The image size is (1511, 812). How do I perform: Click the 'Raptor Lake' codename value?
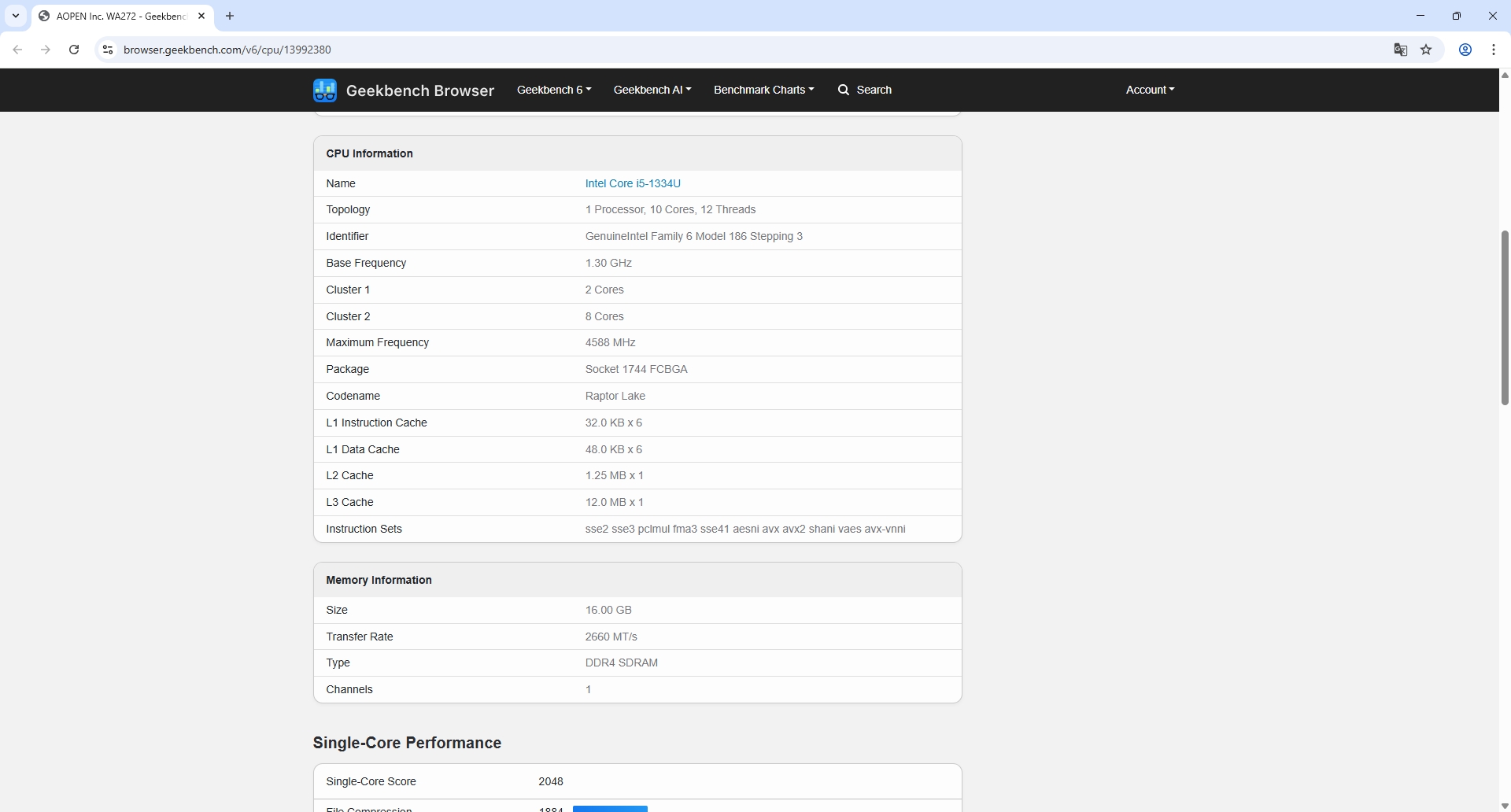click(x=615, y=396)
